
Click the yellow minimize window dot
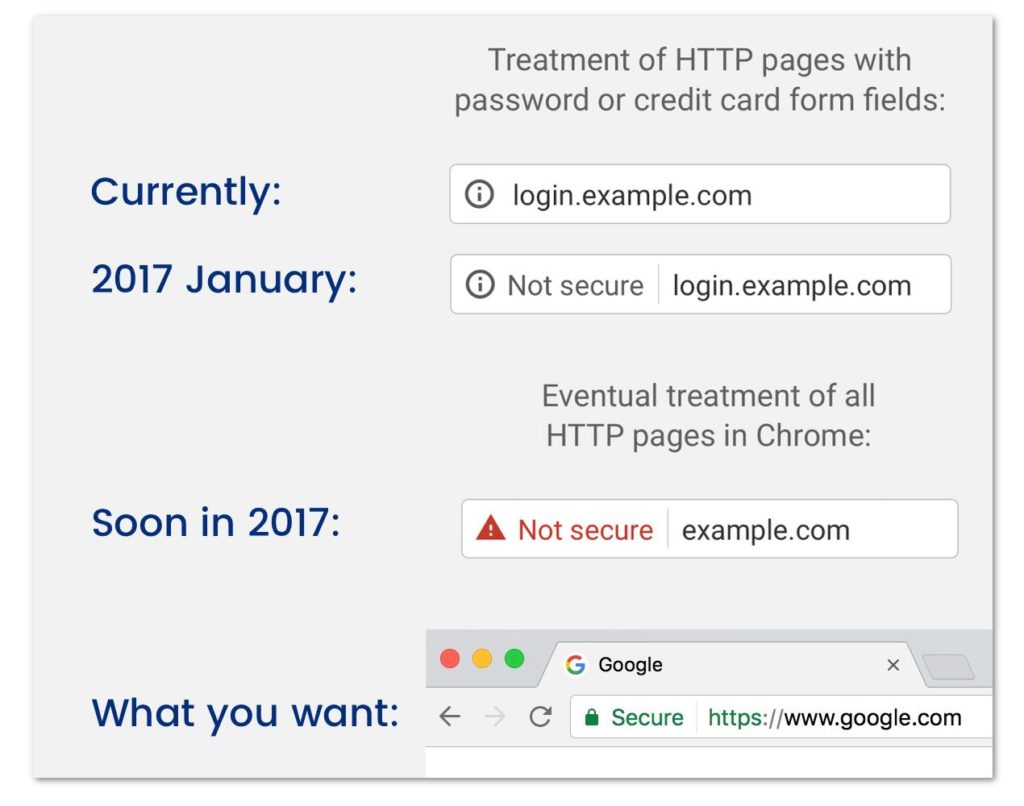coord(482,658)
